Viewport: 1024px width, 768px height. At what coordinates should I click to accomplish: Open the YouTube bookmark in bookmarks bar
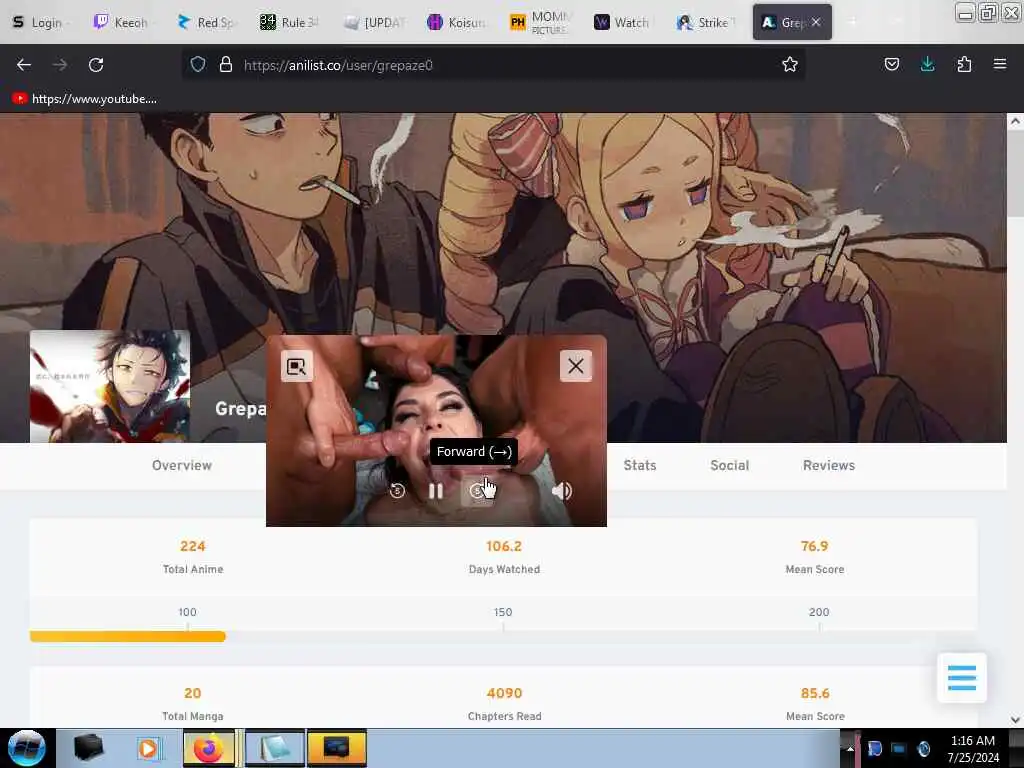[x=84, y=99]
